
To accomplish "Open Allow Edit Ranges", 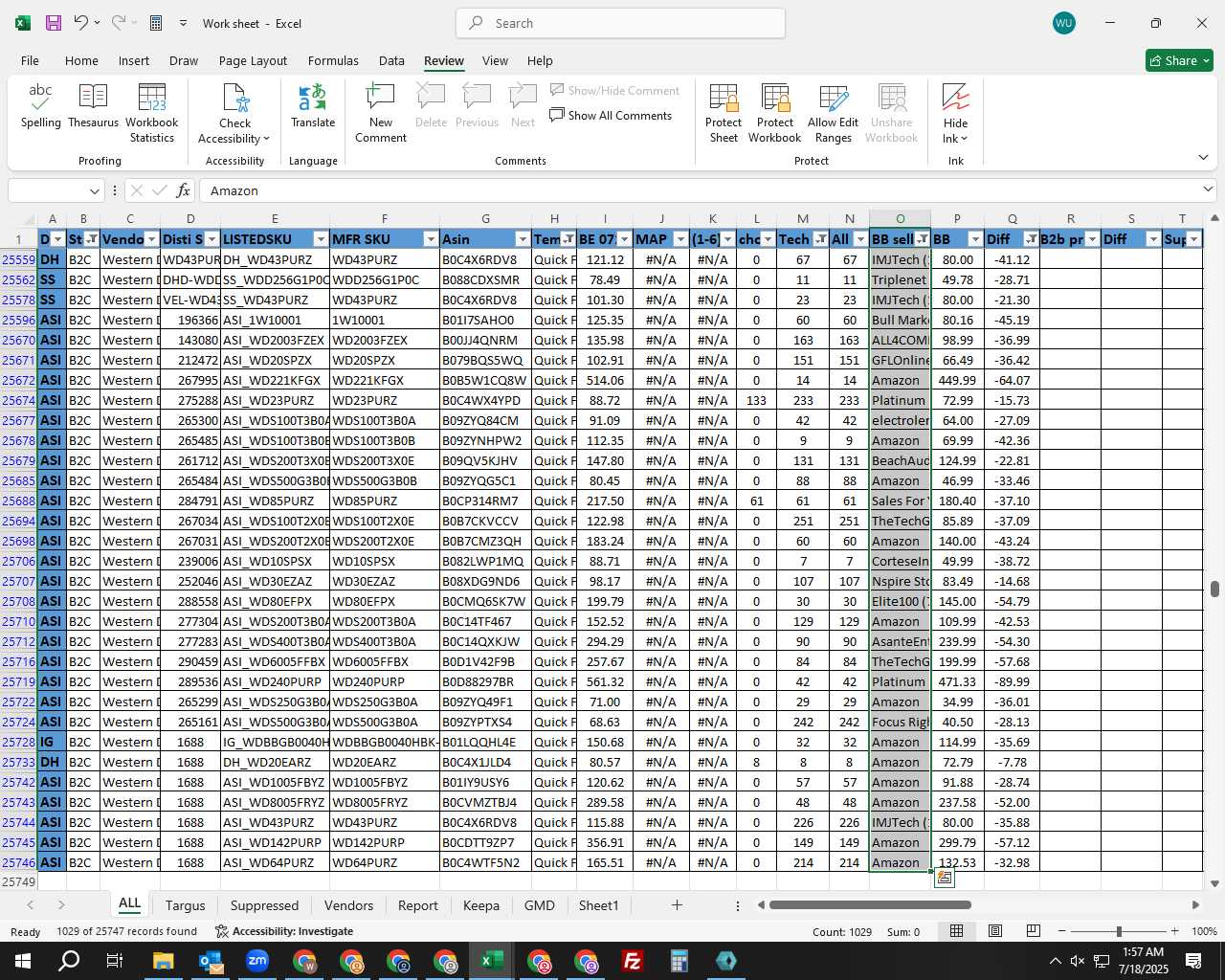I will (834, 113).
